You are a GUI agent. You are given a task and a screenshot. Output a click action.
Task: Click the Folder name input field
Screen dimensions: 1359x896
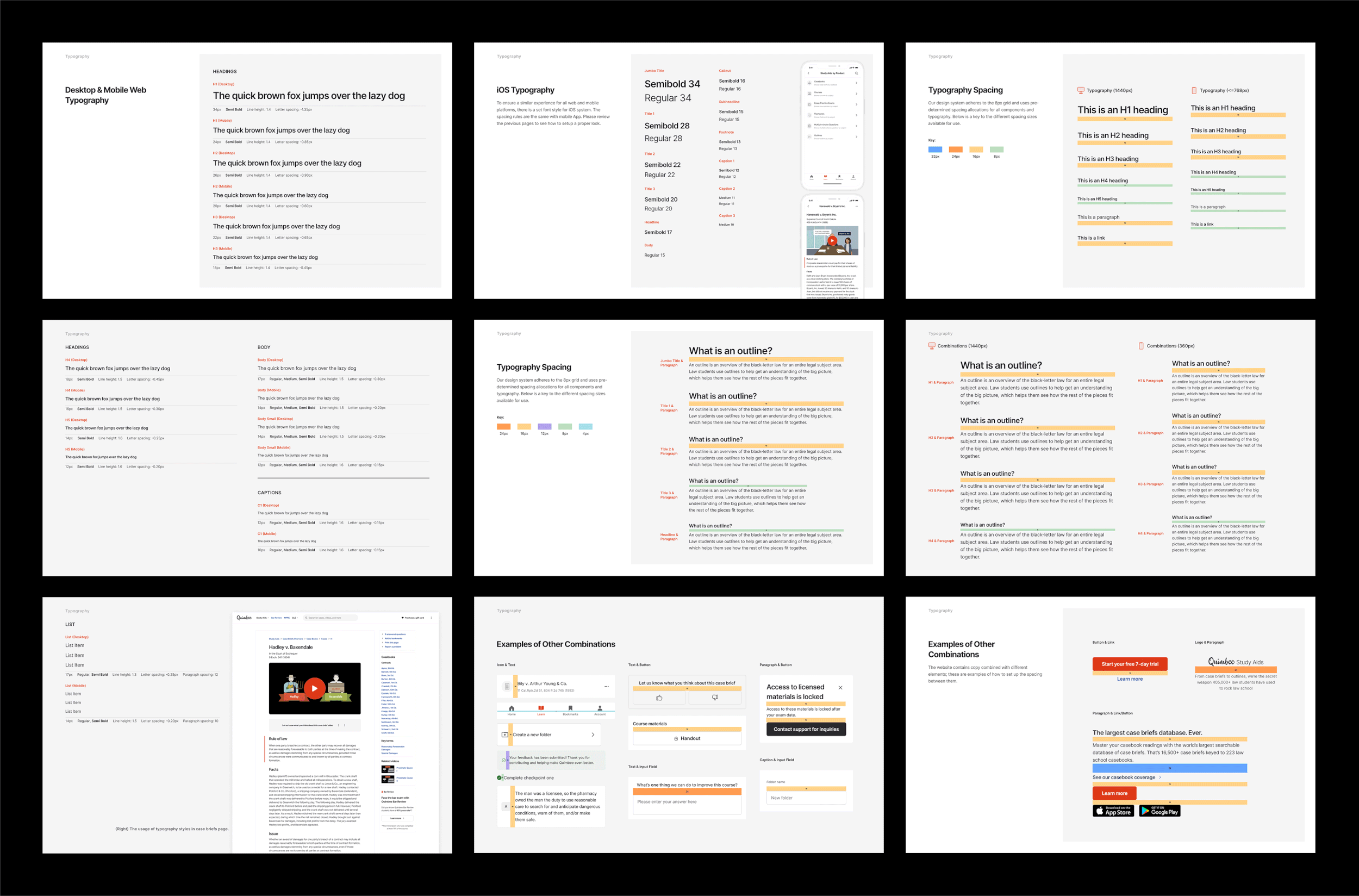[x=806, y=798]
